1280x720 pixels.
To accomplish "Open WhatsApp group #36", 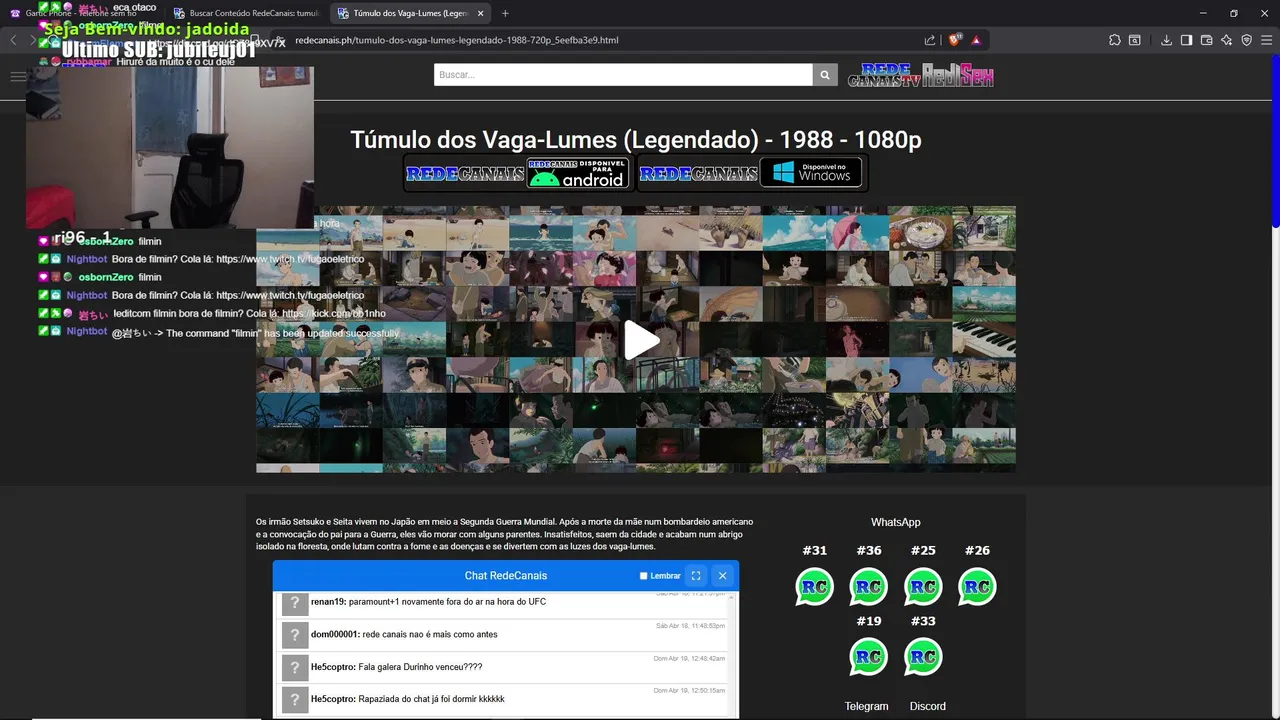I will click(x=869, y=587).
